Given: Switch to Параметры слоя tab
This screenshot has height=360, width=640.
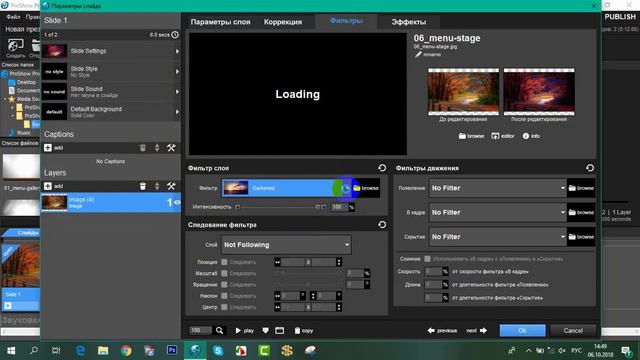Looking at the screenshot, I should click(x=220, y=22).
